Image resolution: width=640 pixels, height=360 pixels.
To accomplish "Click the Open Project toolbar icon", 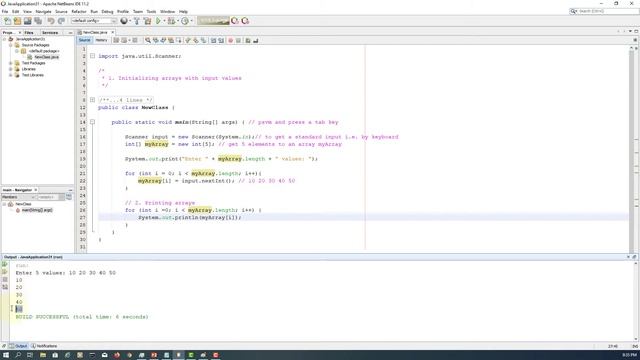I will point(28,21).
